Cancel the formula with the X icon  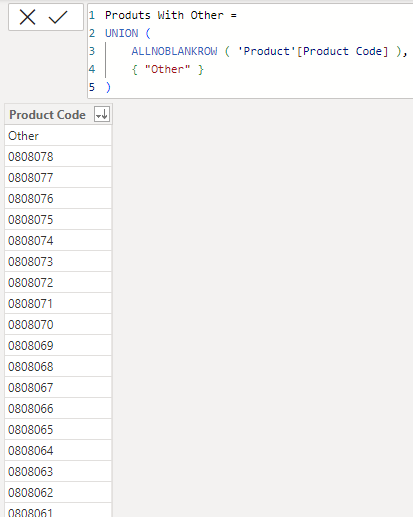27,17
